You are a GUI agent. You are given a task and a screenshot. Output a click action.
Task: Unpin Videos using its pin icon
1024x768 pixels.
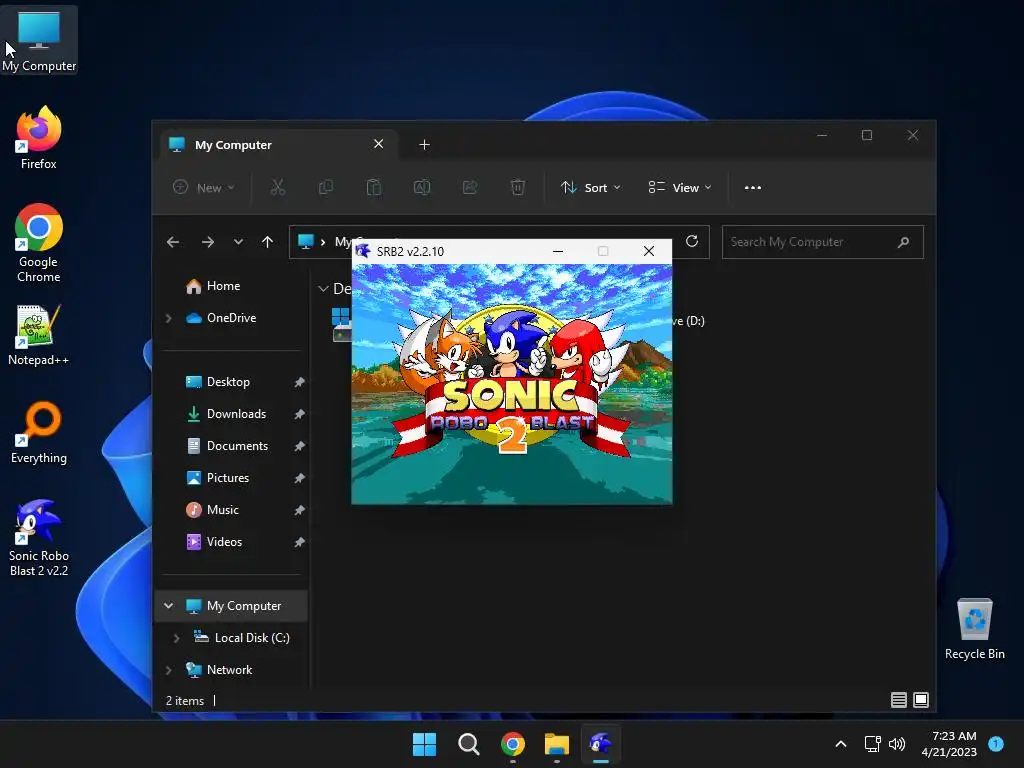(299, 542)
